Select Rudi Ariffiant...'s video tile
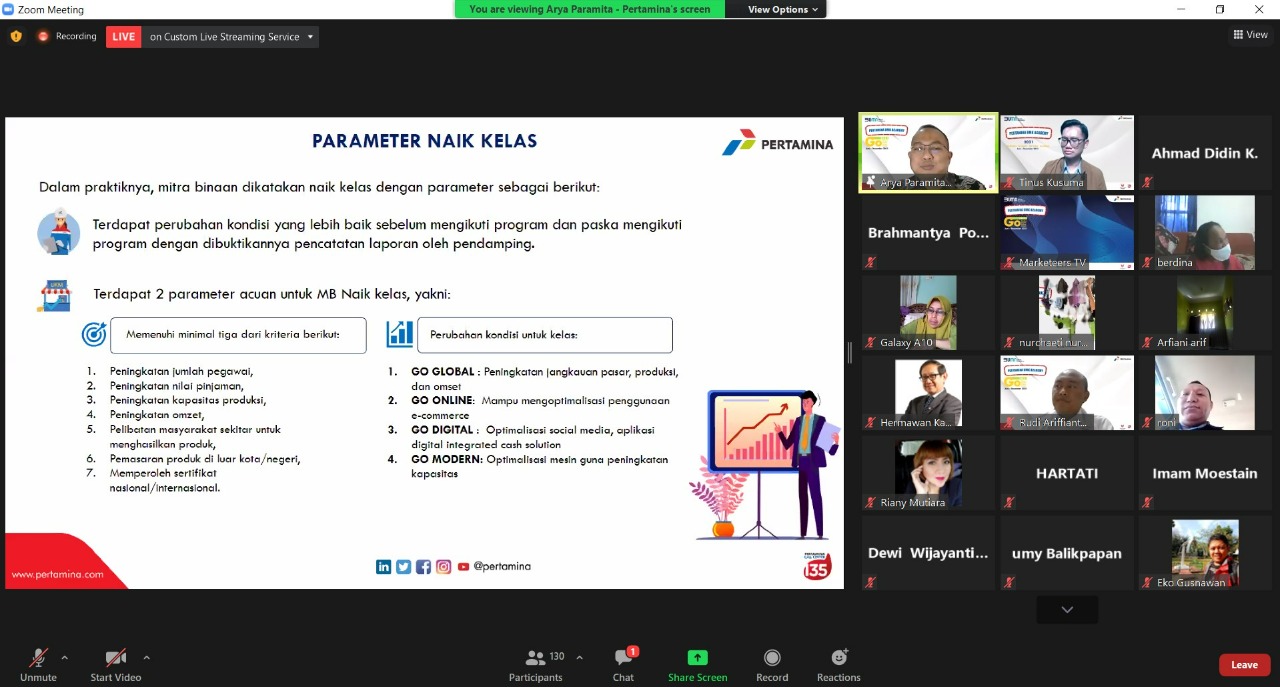 [1066, 392]
